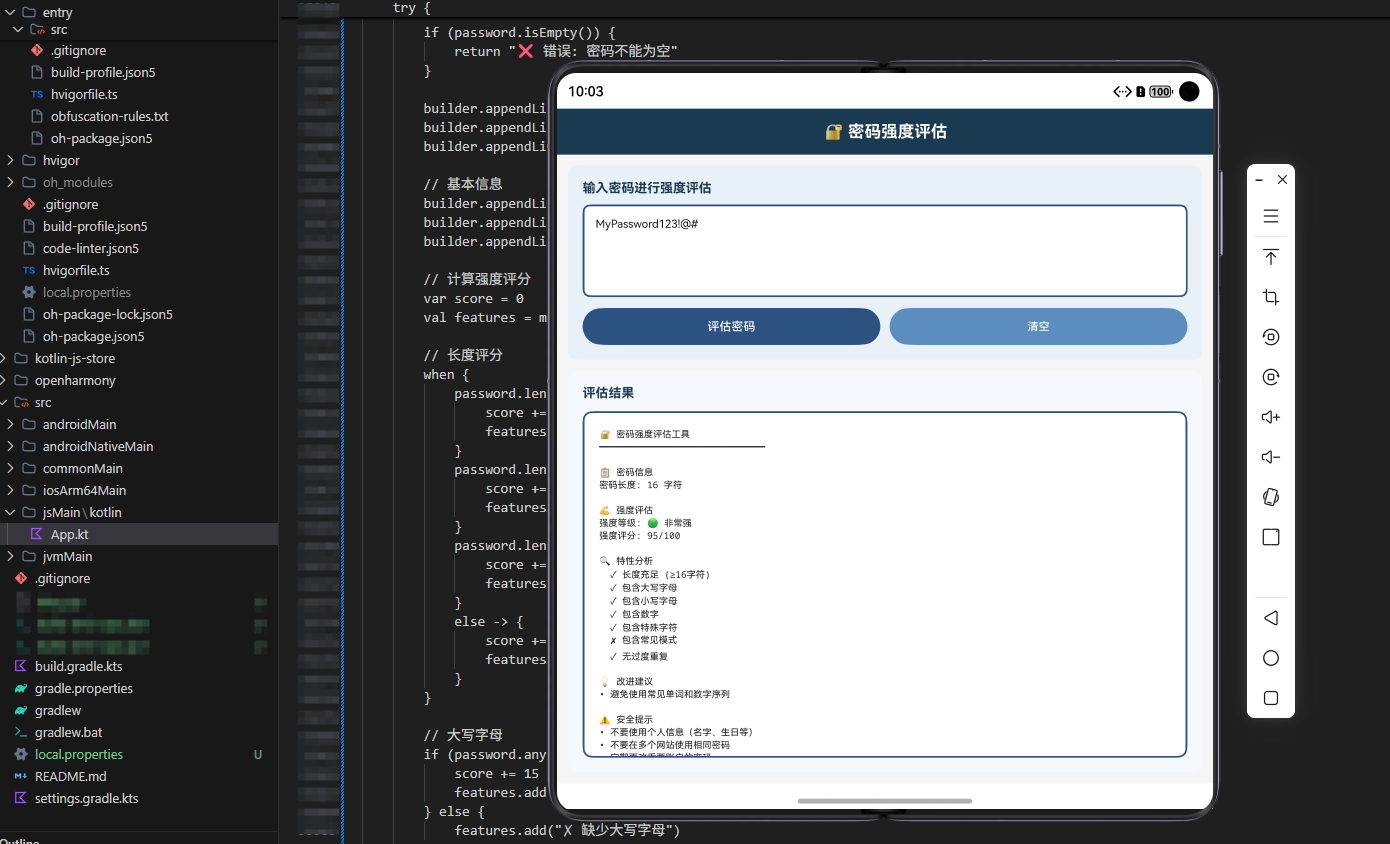Image resolution: width=1390 pixels, height=844 pixels.
Task: Minimize the emulator side toolbar
Action: 1260,180
